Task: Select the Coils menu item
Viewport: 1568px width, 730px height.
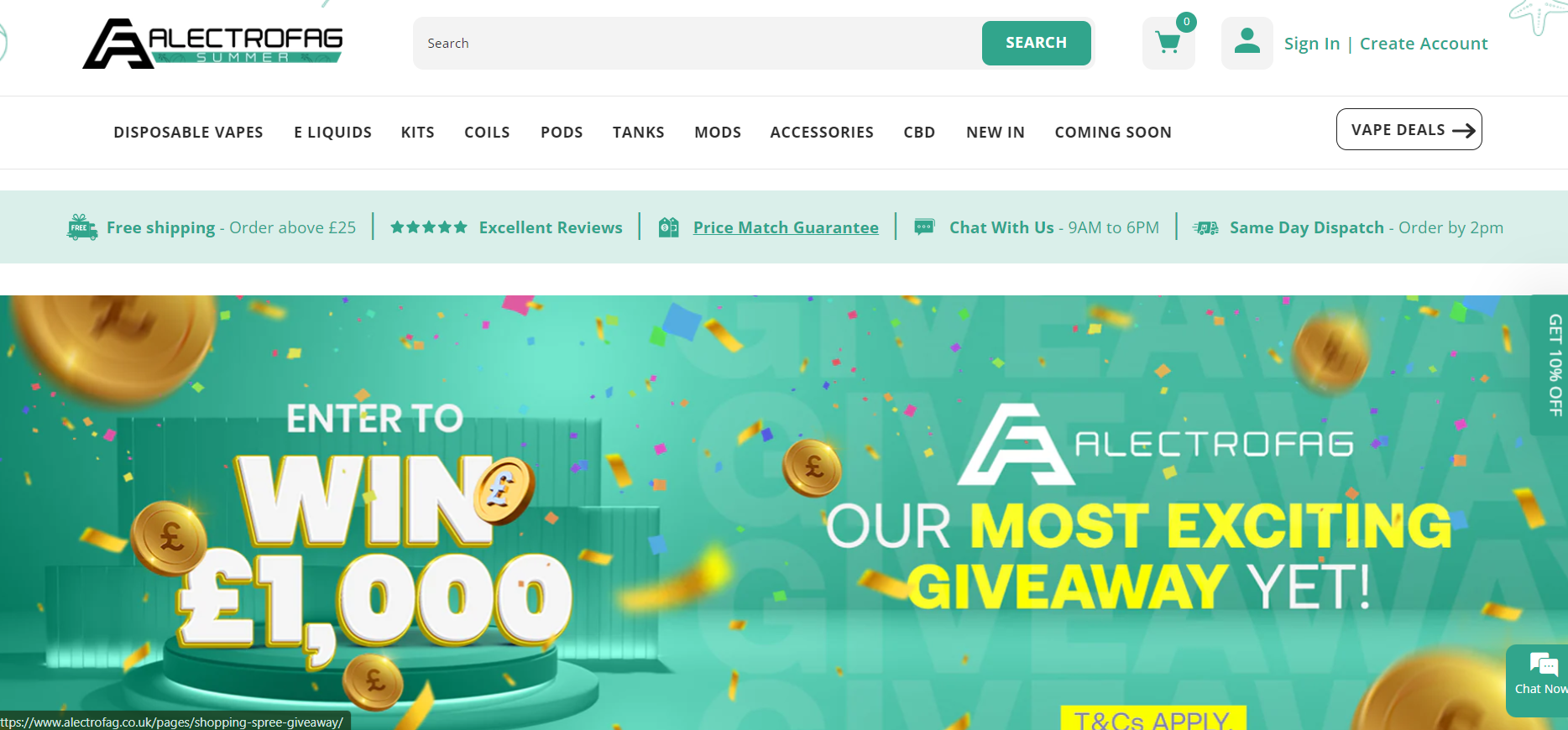Action: [487, 133]
